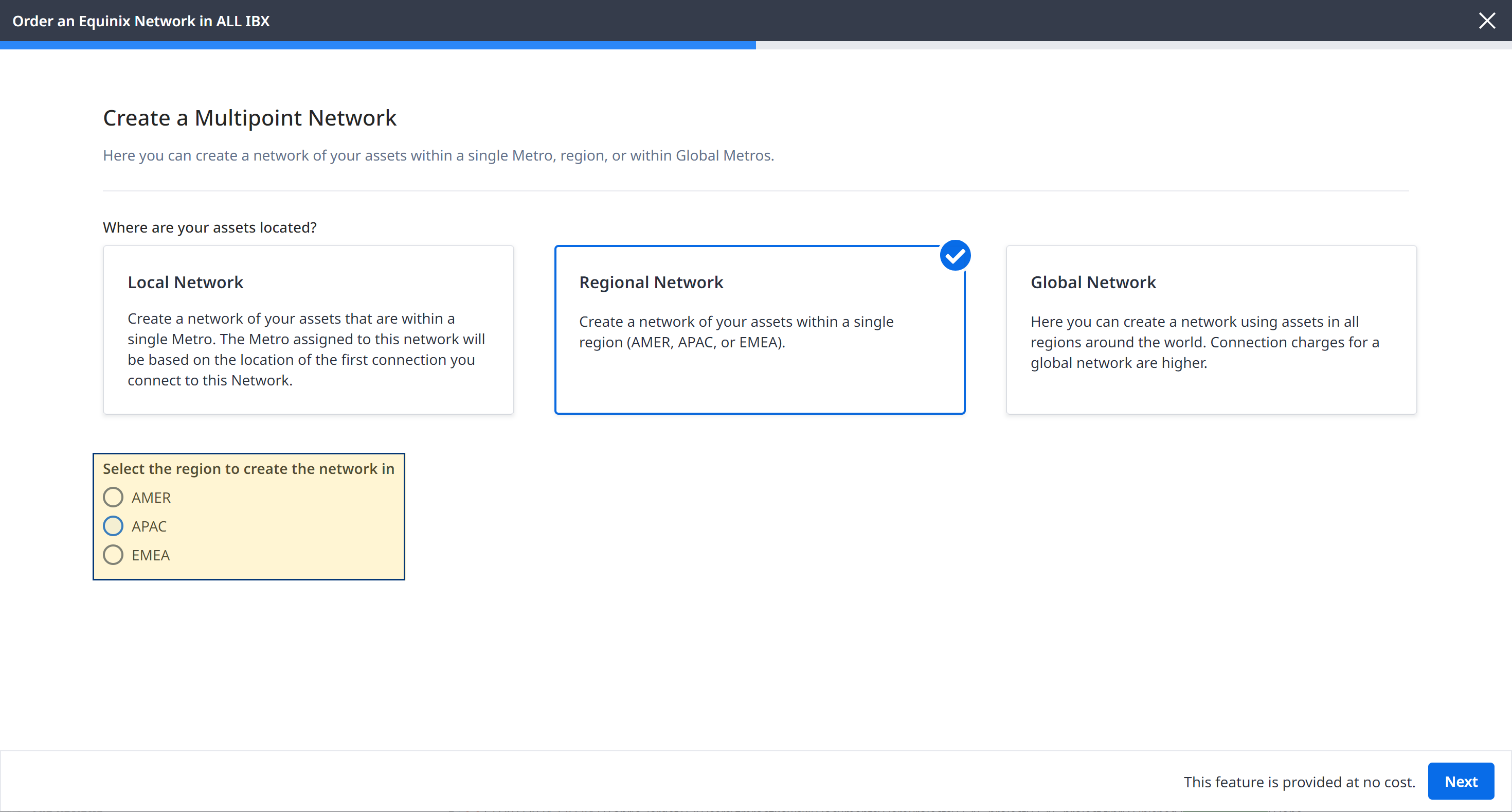
Task: Click 'This feature is provided at no cost.' text
Action: [x=1299, y=782]
